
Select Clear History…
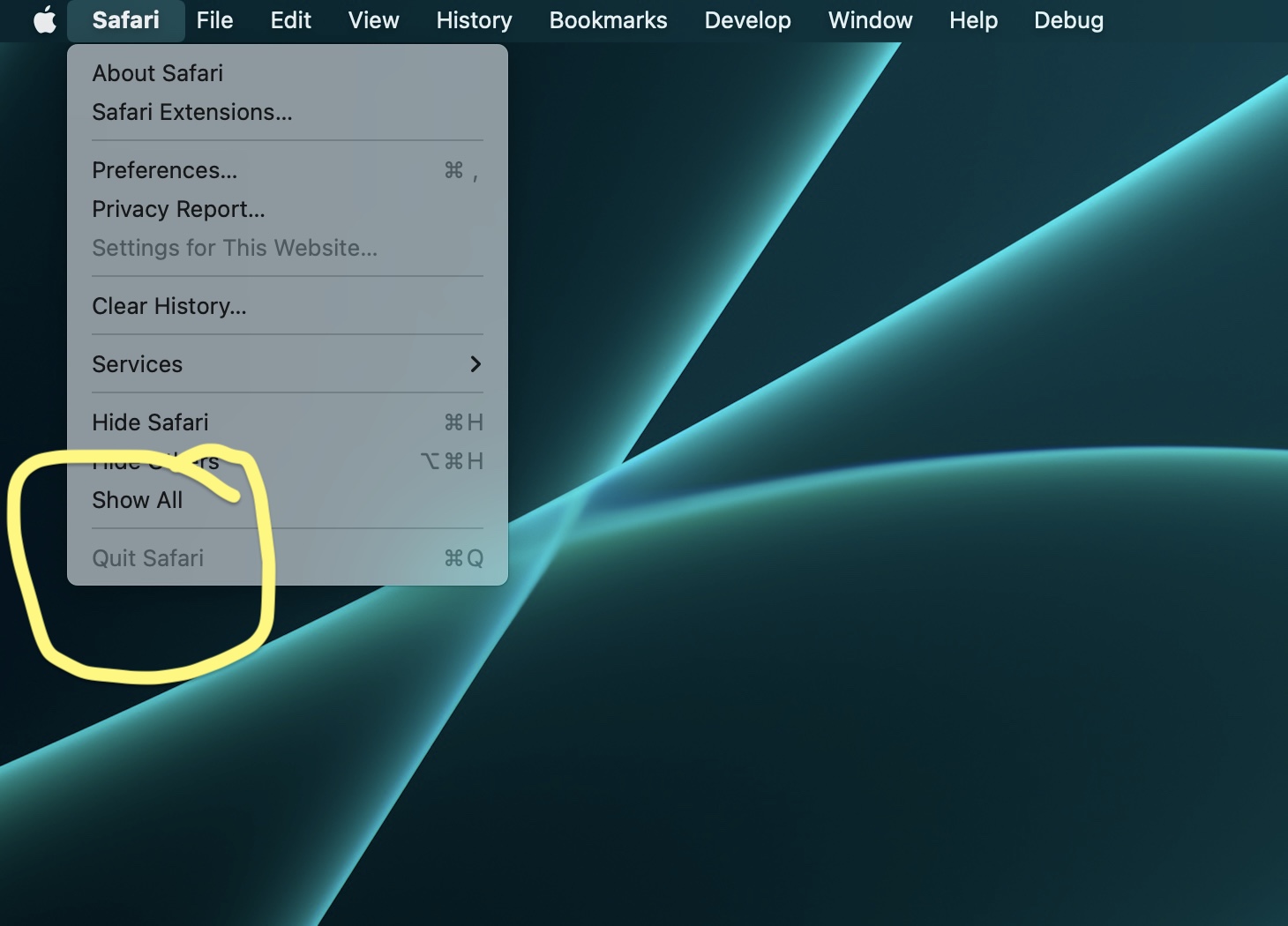(x=288, y=306)
